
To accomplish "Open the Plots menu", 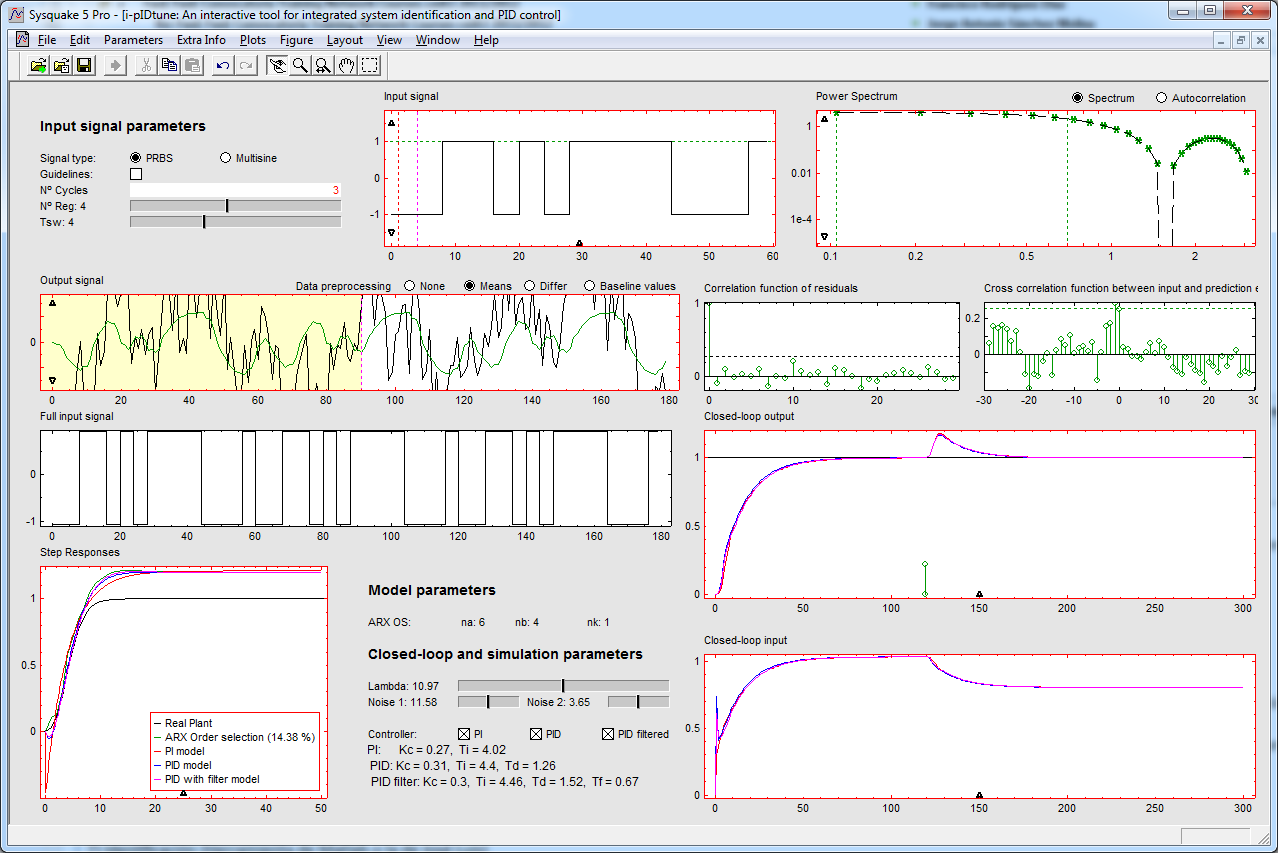I will pyautogui.click(x=253, y=40).
